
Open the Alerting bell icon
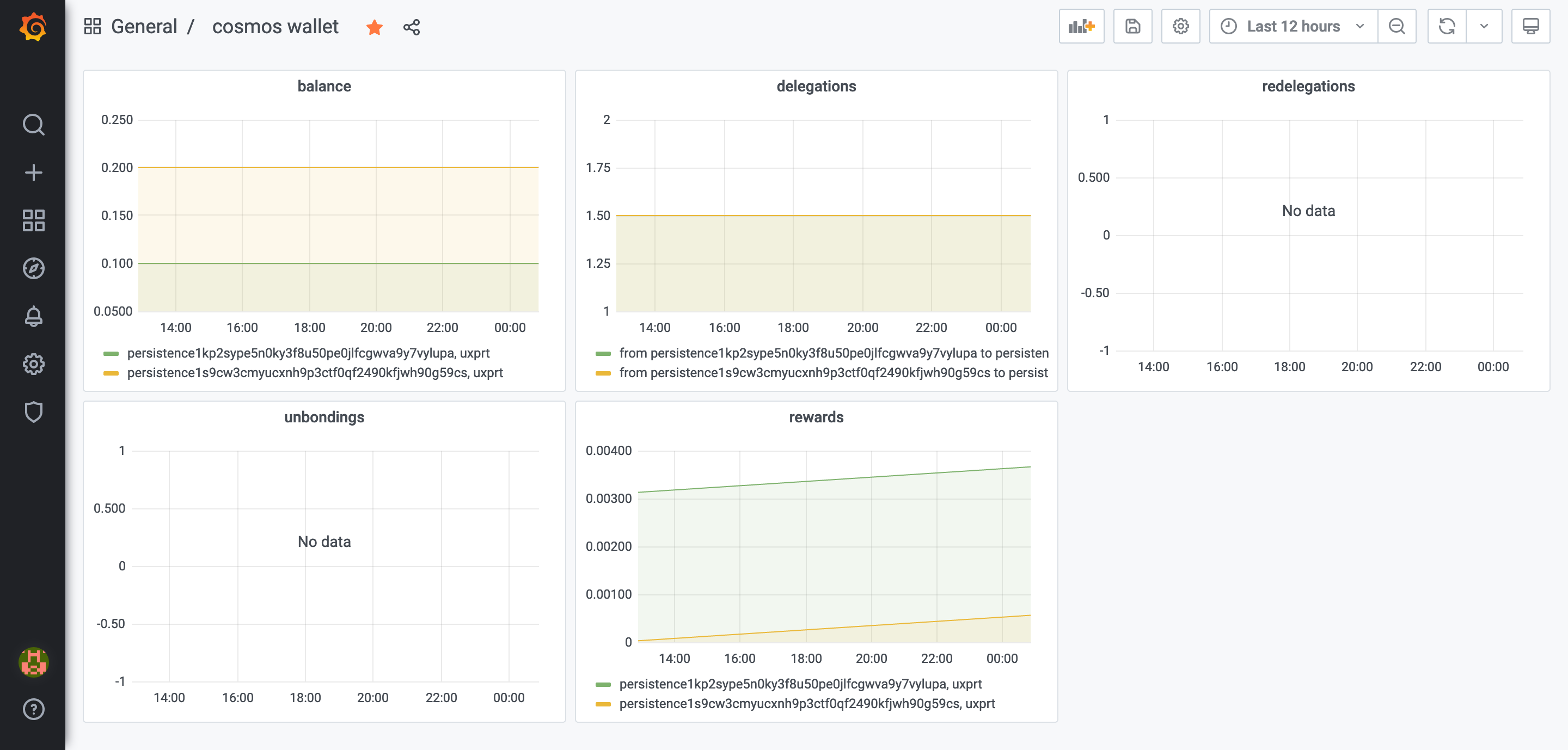[x=33, y=316]
